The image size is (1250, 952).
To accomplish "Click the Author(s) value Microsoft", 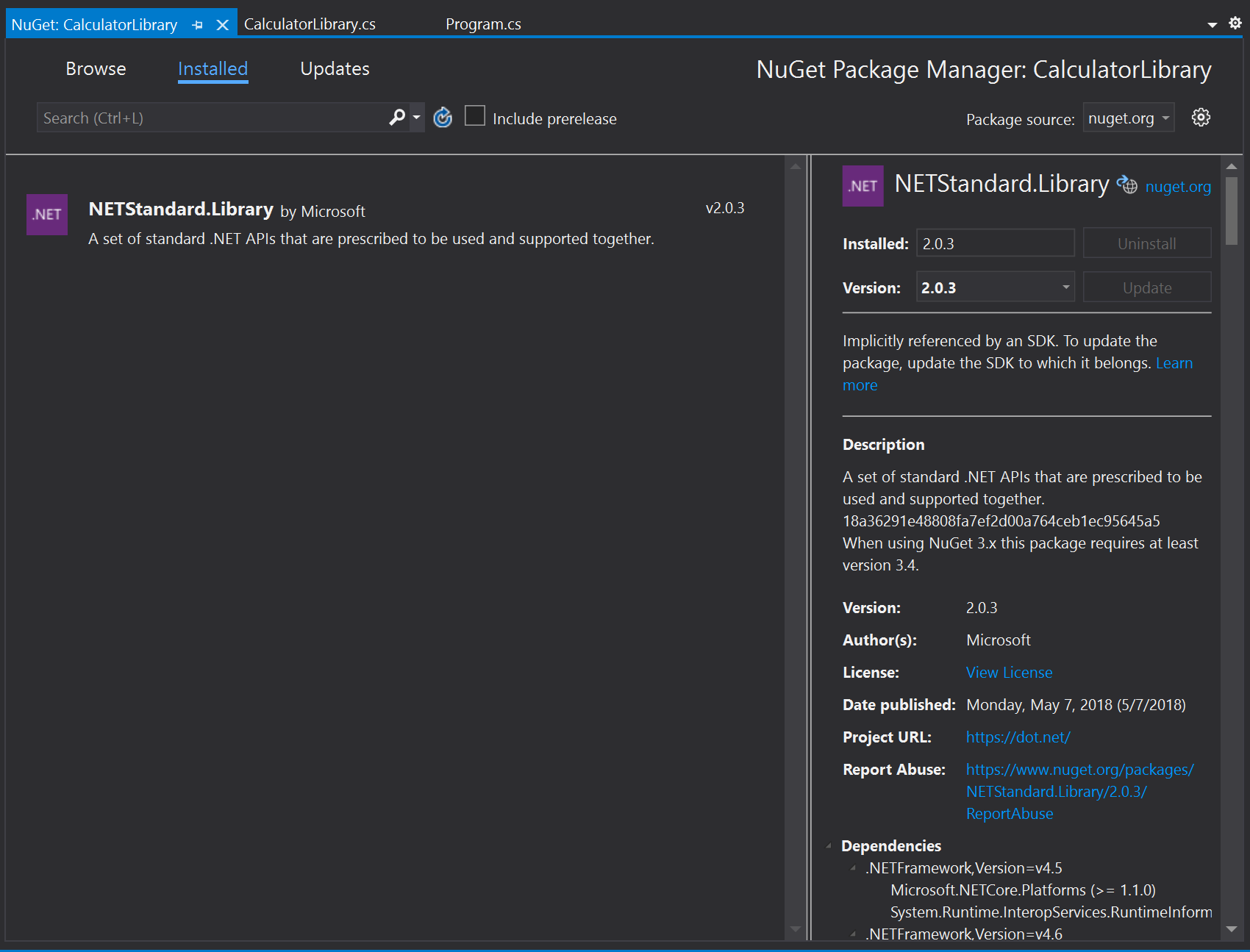I will coord(998,640).
